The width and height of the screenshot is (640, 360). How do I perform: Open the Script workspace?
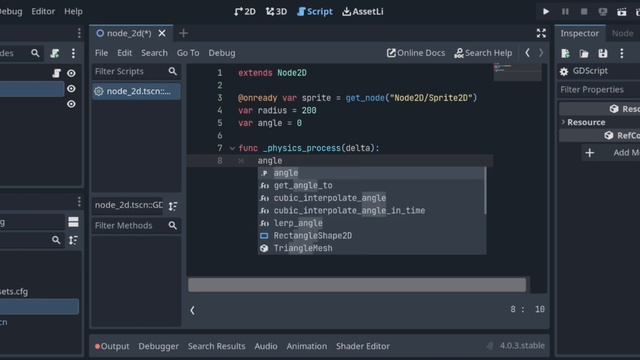pyautogui.click(x=315, y=11)
